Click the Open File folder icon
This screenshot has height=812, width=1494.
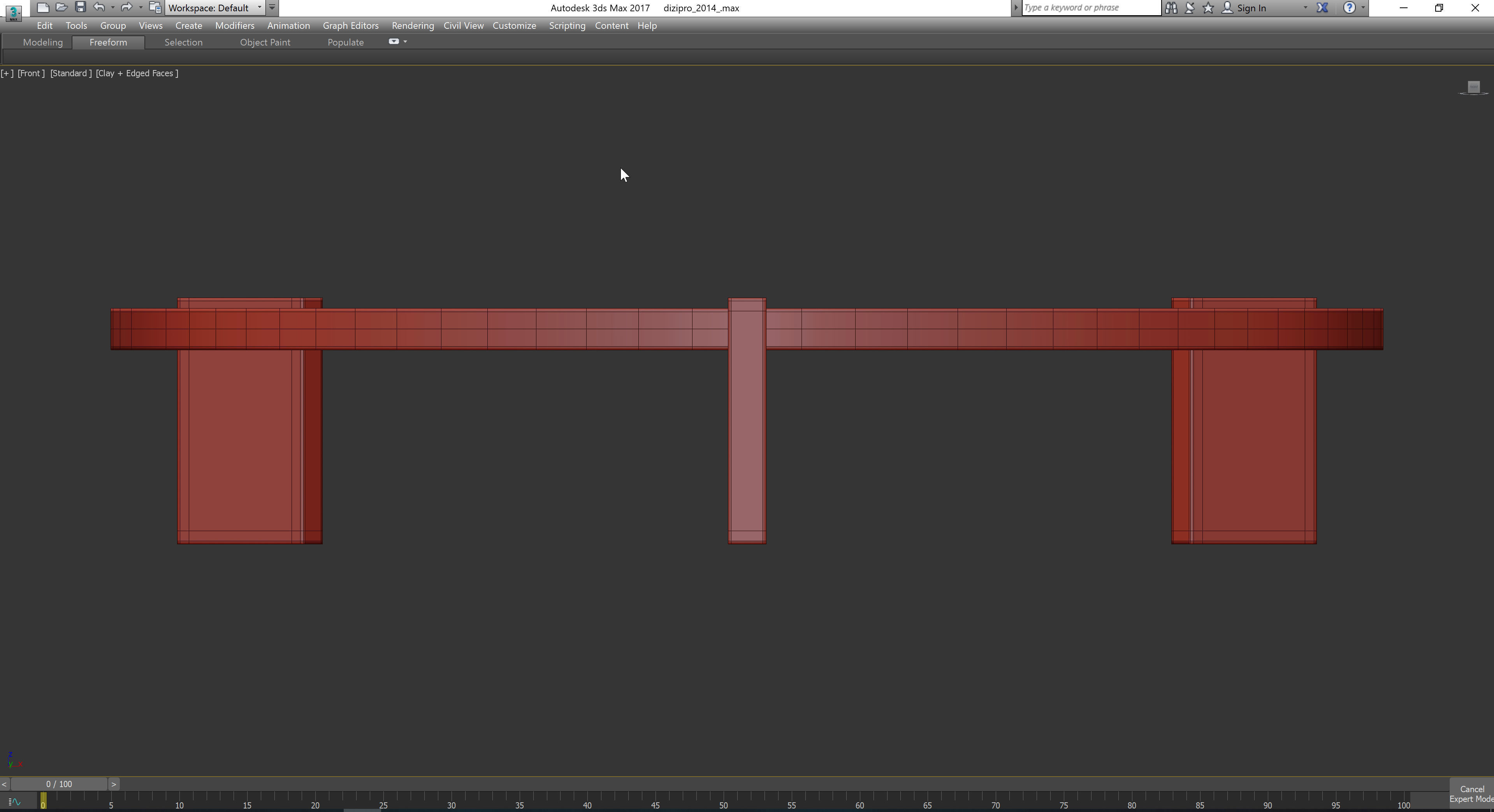[x=62, y=7]
